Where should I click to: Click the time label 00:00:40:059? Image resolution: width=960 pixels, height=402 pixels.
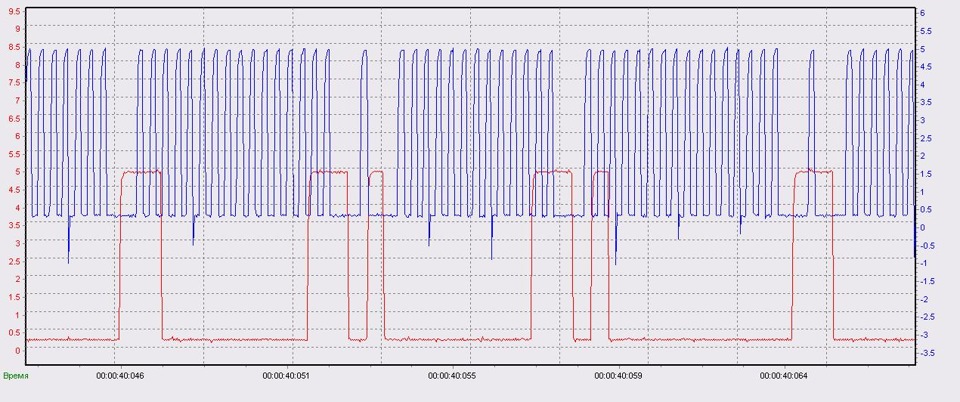click(618, 376)
